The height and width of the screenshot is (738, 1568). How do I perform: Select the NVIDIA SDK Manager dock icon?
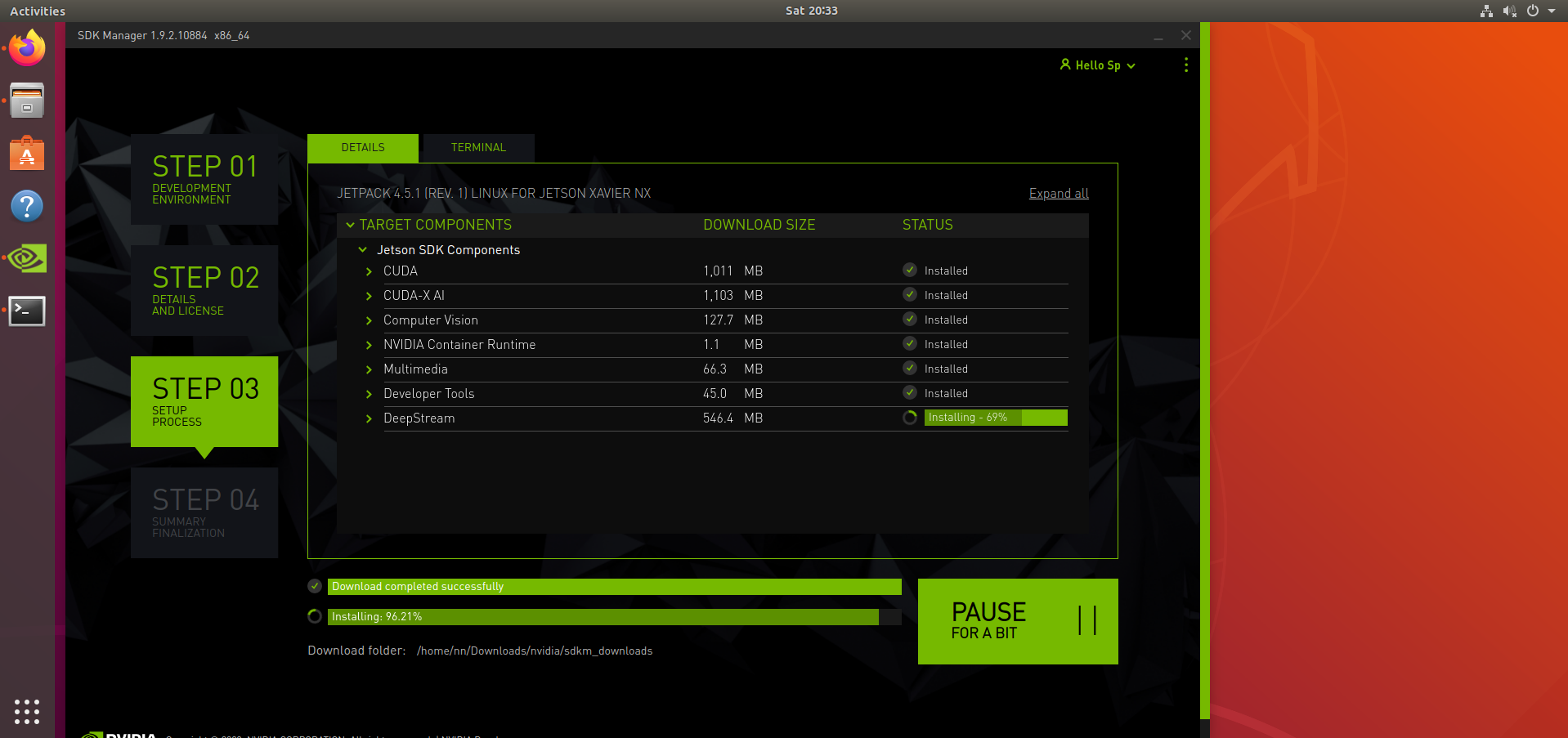(27, 258)
